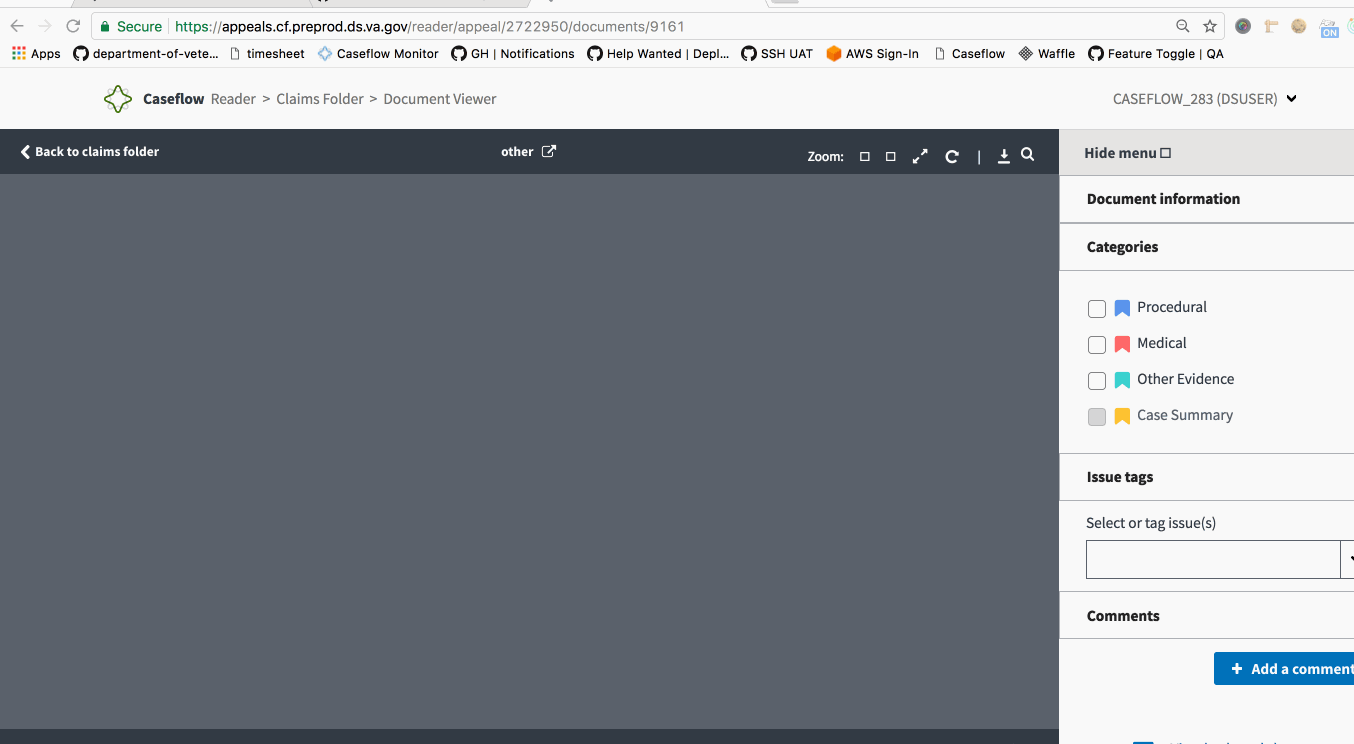Click the Other Evidence category label
Screen dimensions: 1354x744
1185,379
